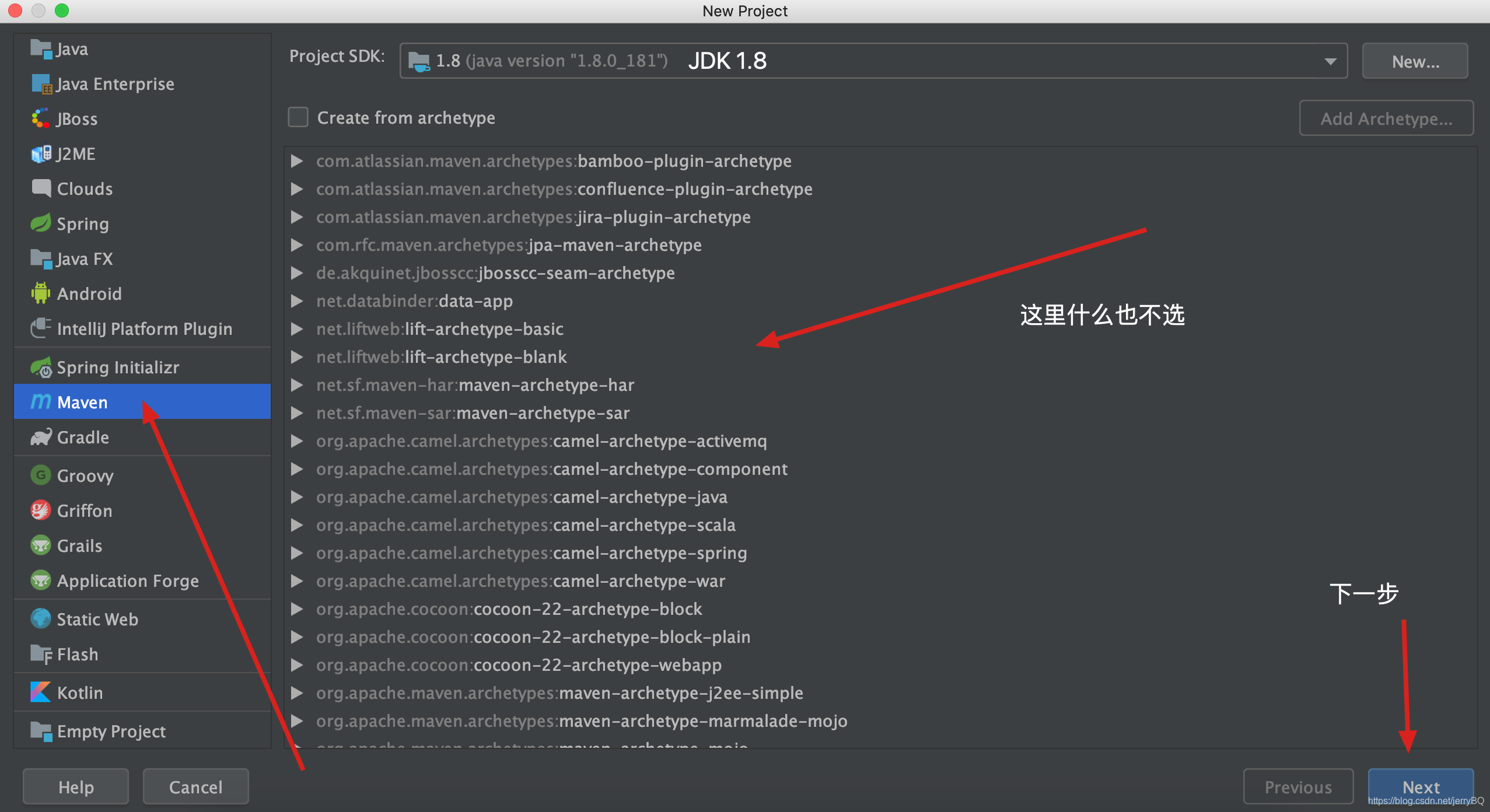Choose Kotlin project type

pyautogui.click(x=142, y=692)
